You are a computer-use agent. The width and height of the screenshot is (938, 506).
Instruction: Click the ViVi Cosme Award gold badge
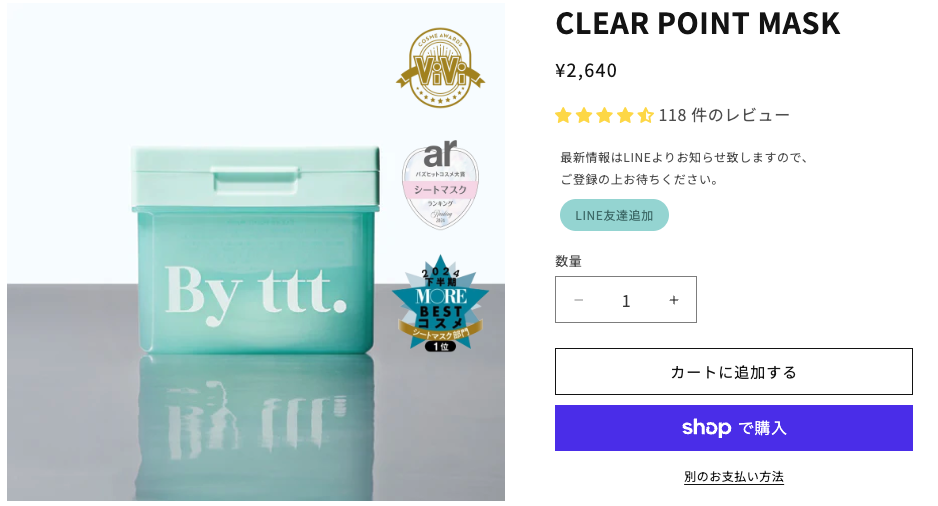pos(440,68)
